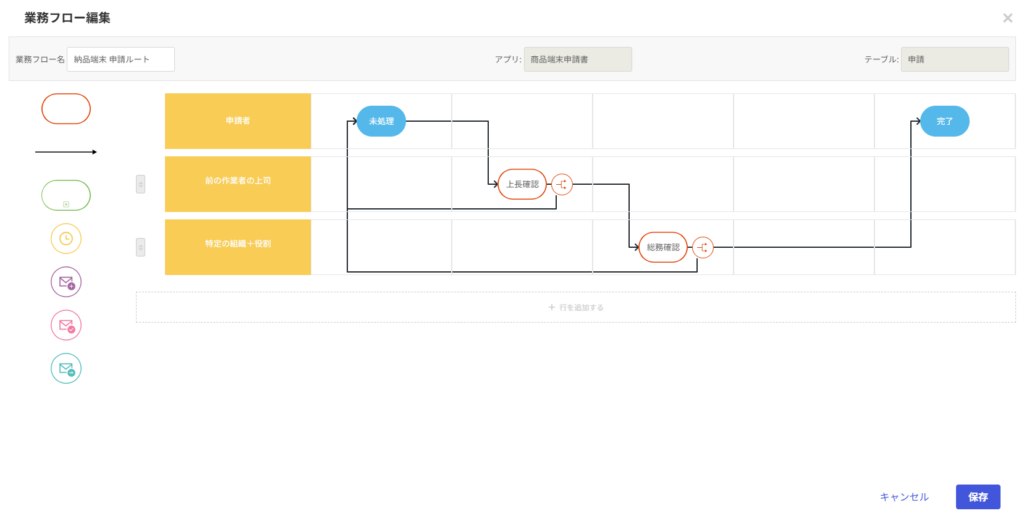Close the 業務フロー編集 dialog
Screen dimensions: 1024x521
click(1007, 18)
